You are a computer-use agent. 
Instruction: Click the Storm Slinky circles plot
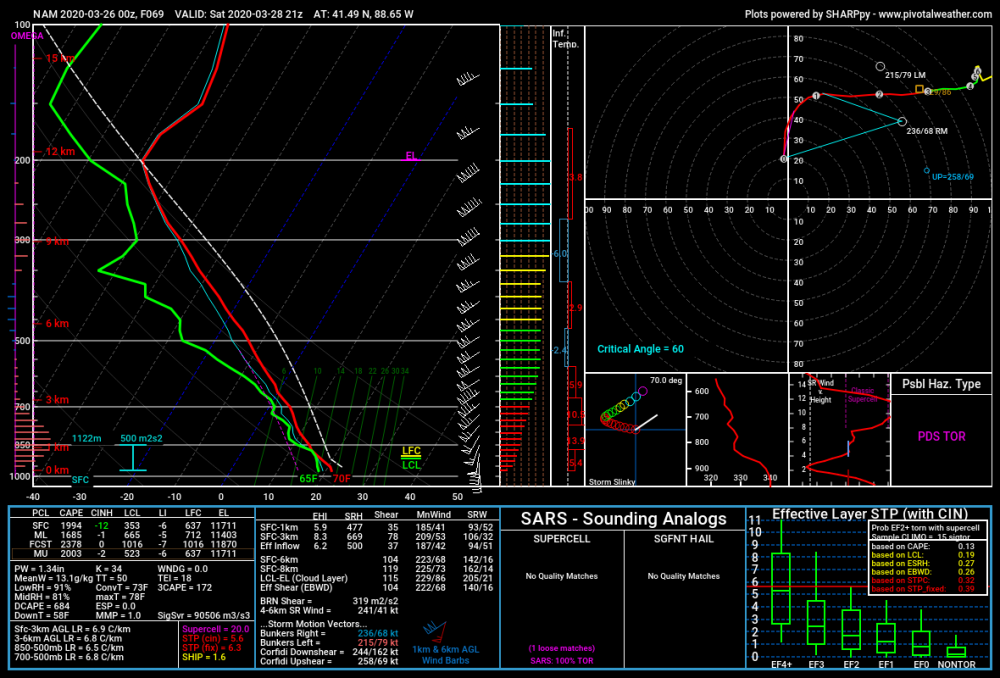[x=620, y=415]
